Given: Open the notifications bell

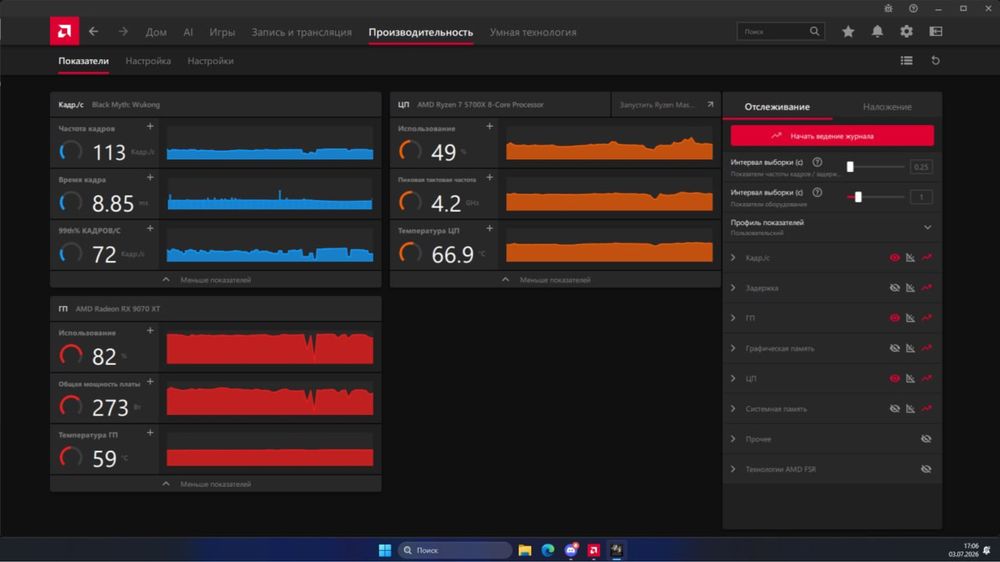Looking at the screenshot, I should (x=878, y=31).
